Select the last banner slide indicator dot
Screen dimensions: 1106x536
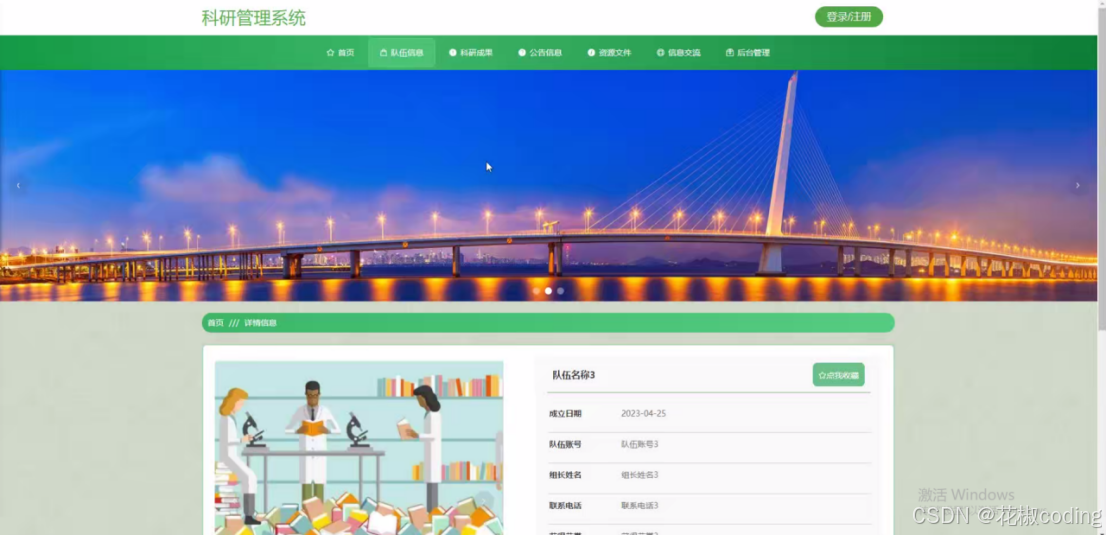(560, 291)
